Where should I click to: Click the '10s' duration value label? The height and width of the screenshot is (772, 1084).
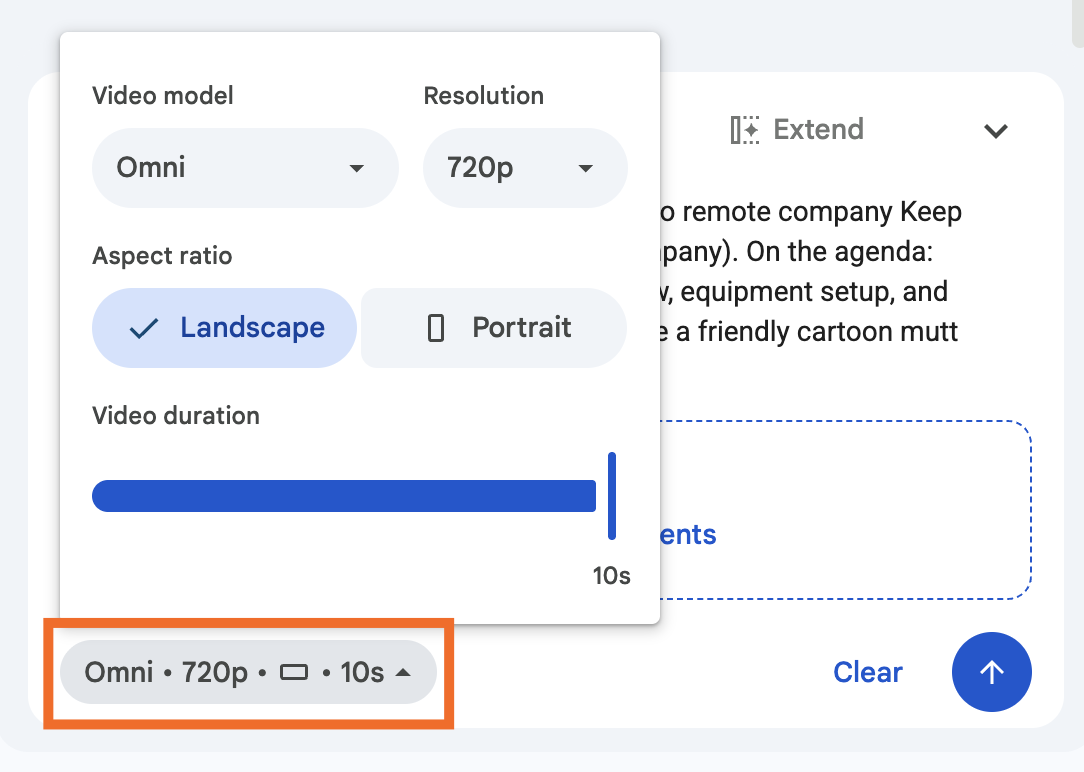coord(612,575)
